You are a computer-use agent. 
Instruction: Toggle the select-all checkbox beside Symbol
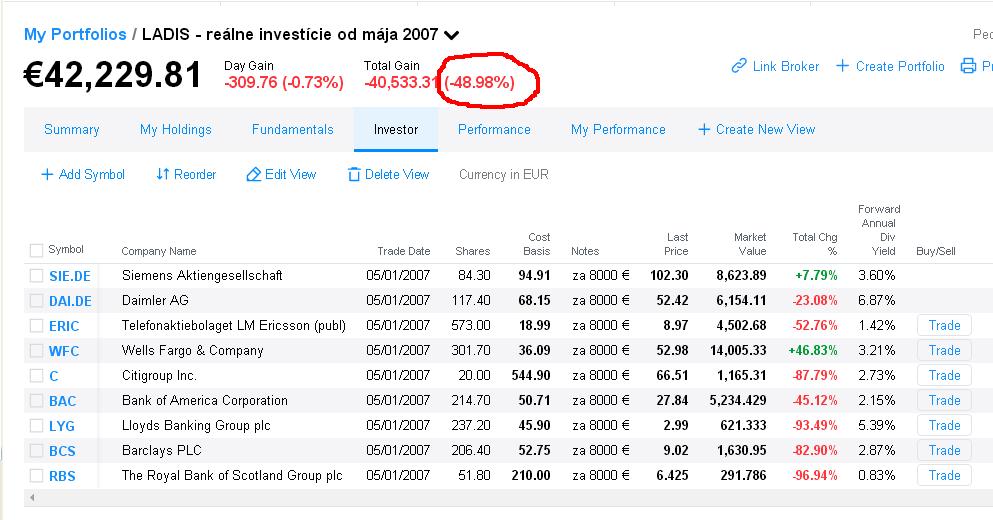pos(36,250)
